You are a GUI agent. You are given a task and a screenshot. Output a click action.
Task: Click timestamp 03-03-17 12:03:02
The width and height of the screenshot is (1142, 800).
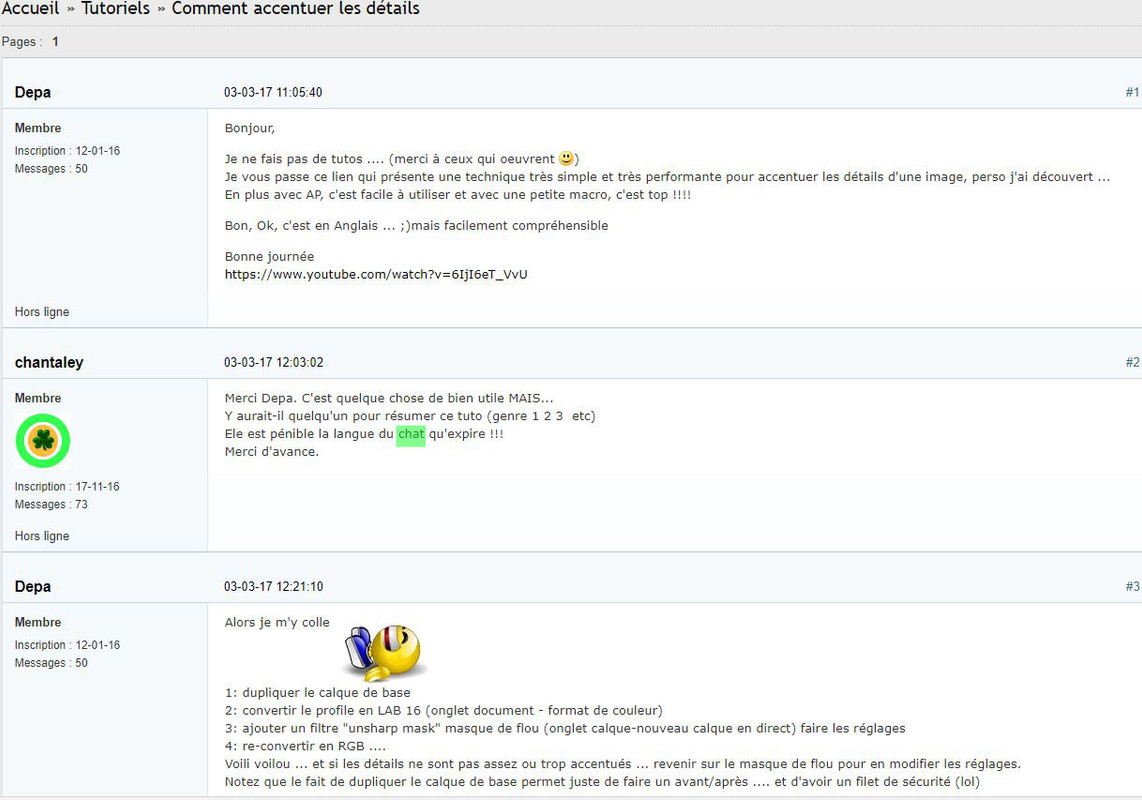(273, 362)
